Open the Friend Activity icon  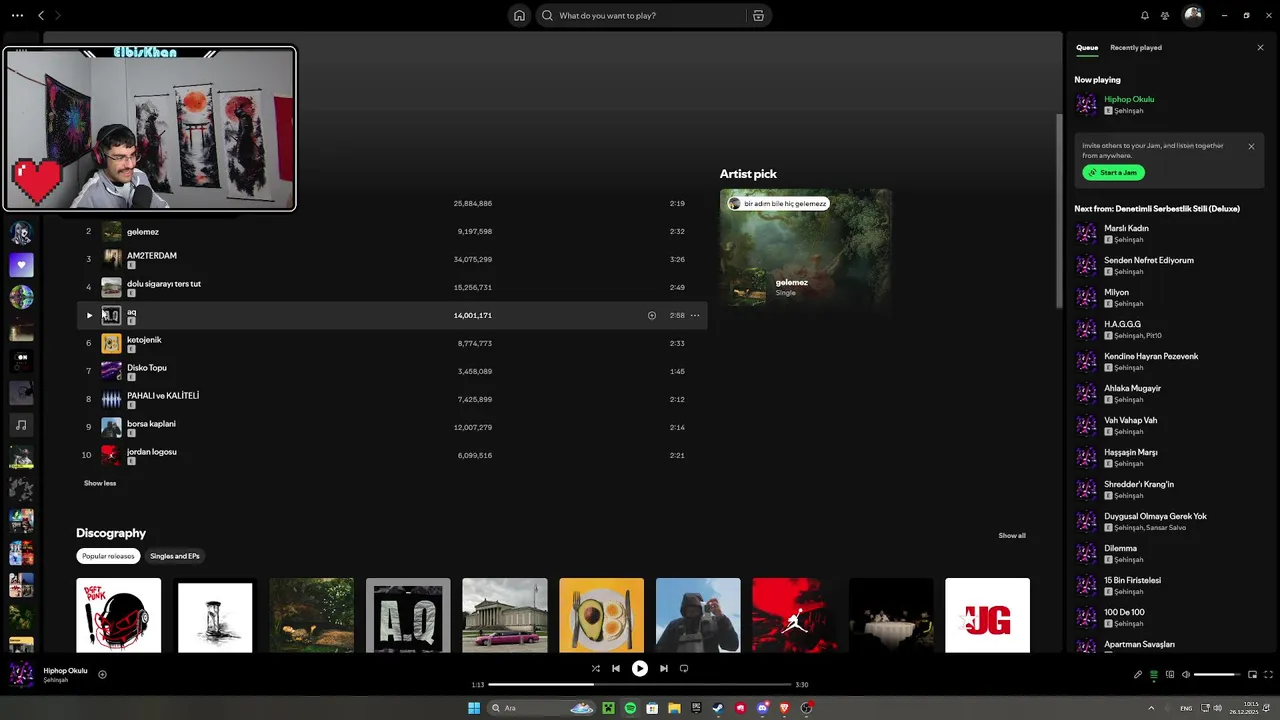pyautogui.click(x=1165, y=15)
